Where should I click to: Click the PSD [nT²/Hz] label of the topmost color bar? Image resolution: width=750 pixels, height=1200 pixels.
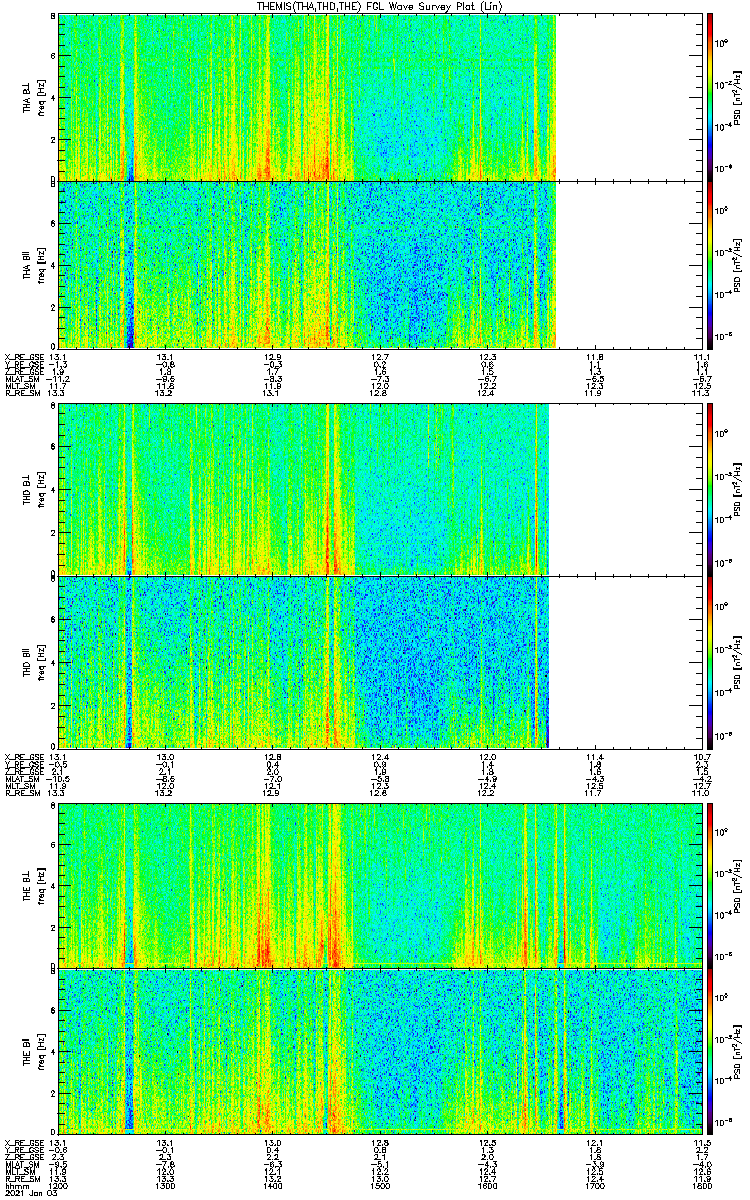[x=739, y=97]
